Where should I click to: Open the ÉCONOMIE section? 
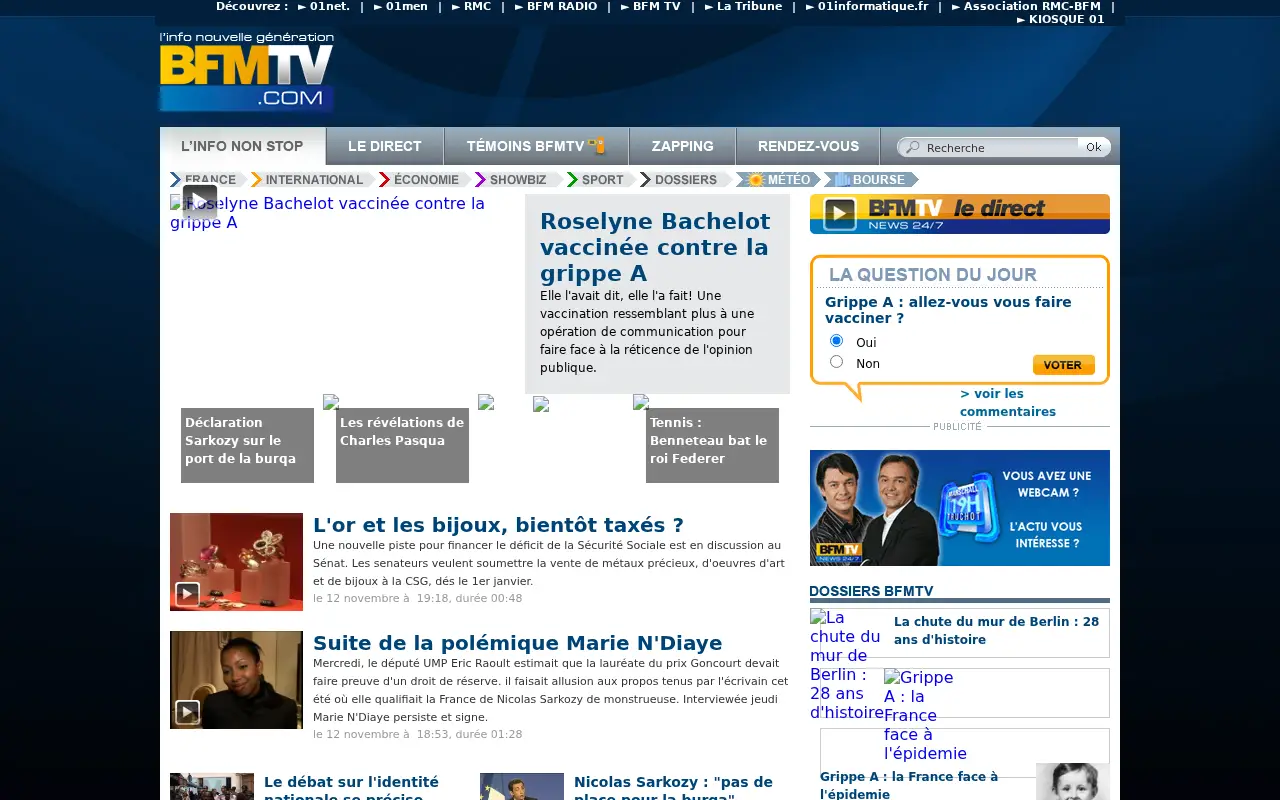pyautogui.click(x=425, y=180)
